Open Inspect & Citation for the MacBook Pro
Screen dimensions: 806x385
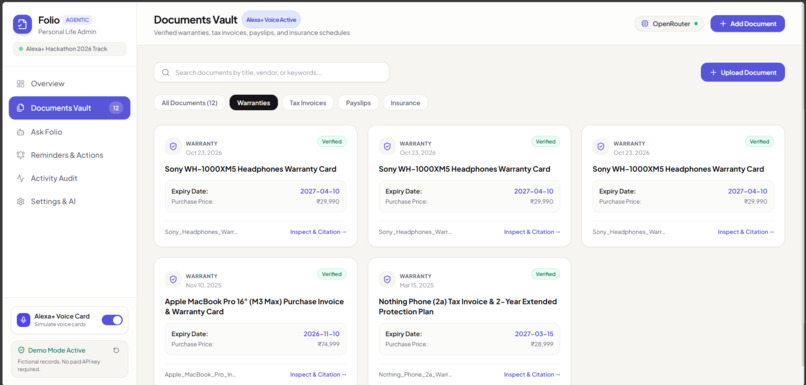[318, 375]
